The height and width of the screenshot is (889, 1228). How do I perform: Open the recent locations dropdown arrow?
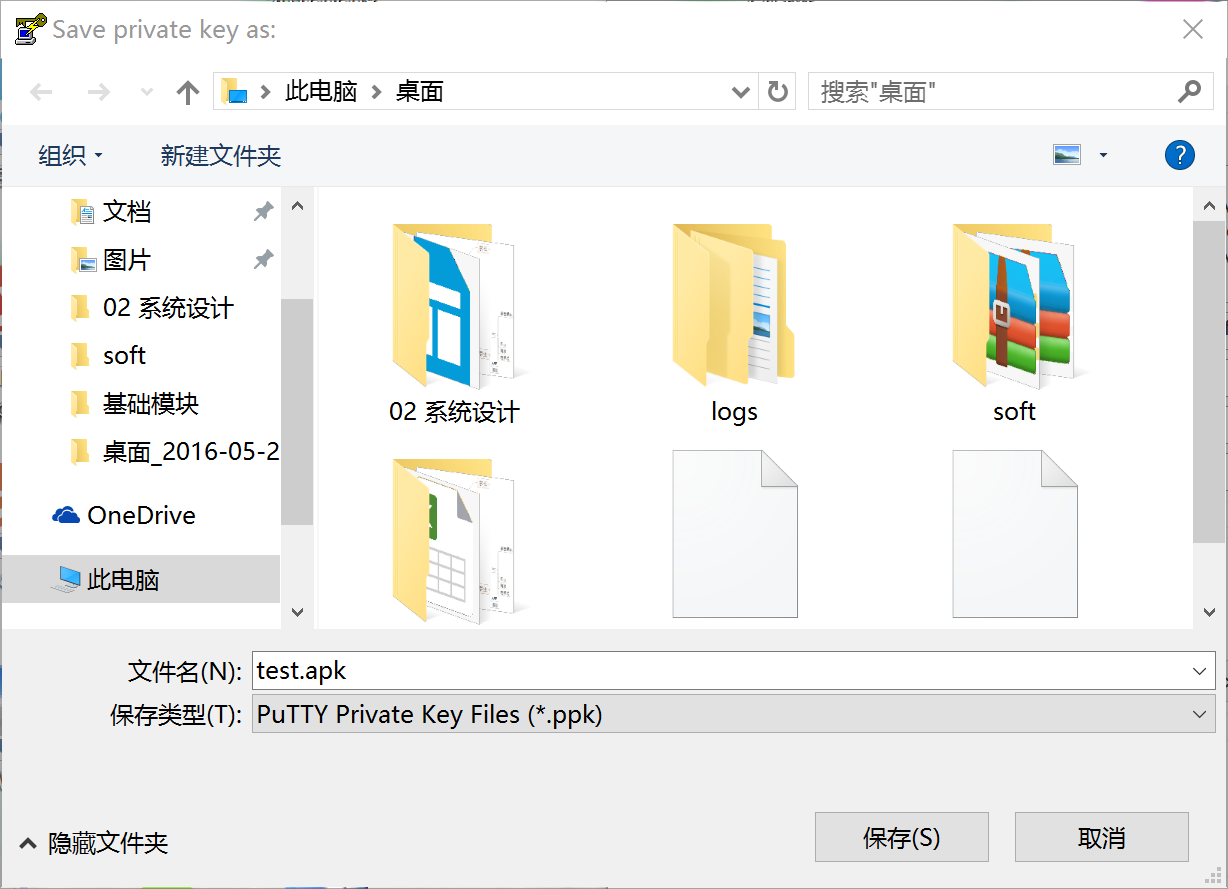147,92
